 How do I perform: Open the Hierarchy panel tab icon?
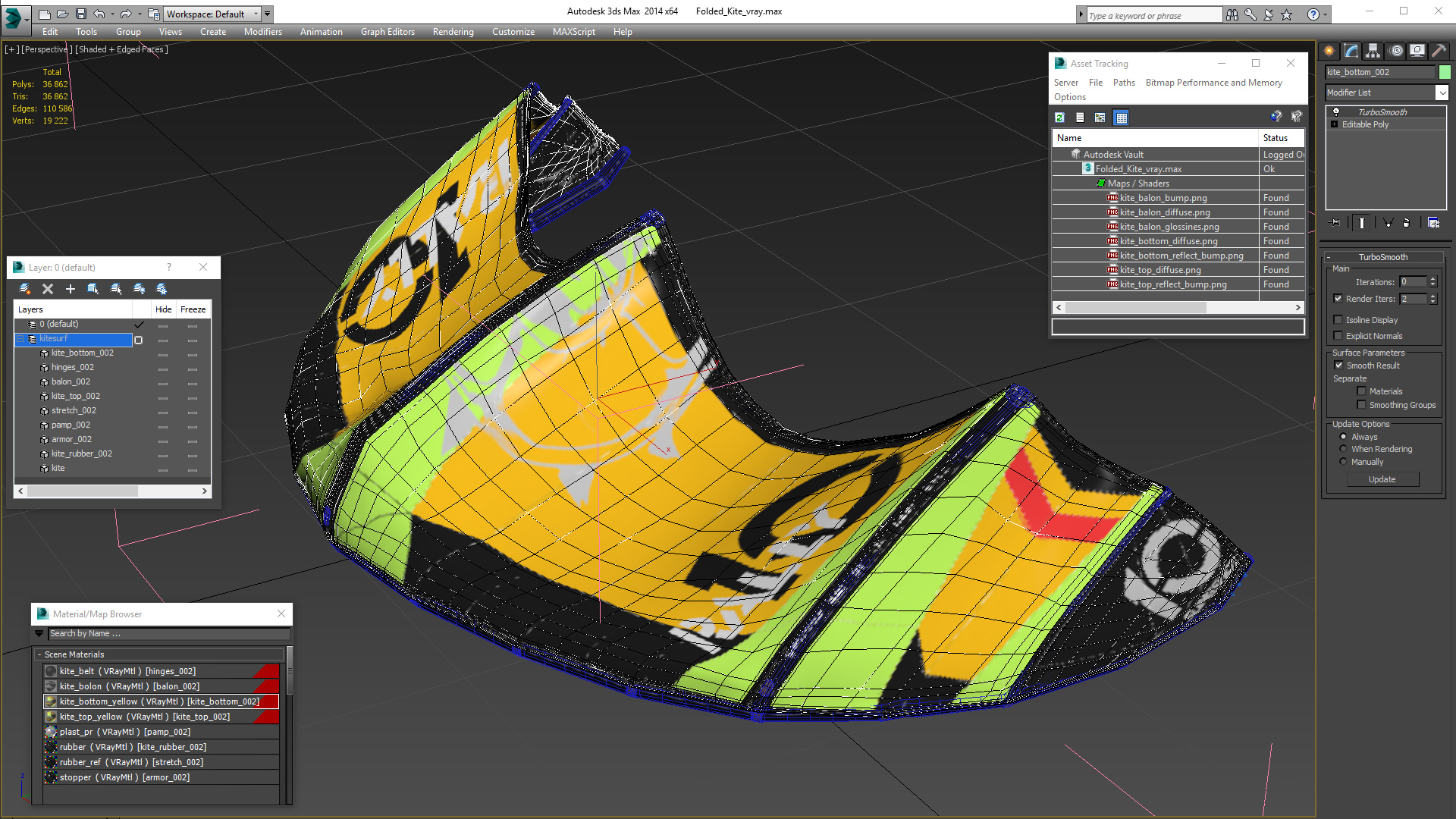pyautogui.click(x=1373, y=51)
